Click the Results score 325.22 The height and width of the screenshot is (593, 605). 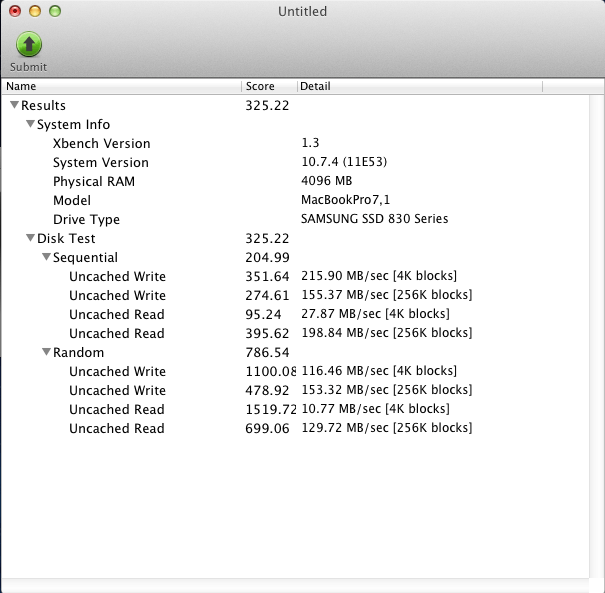(267, 105)
